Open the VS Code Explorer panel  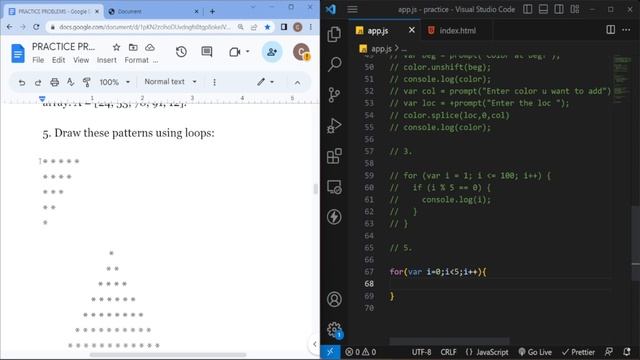pyautogui.click(x=334, y=34)
